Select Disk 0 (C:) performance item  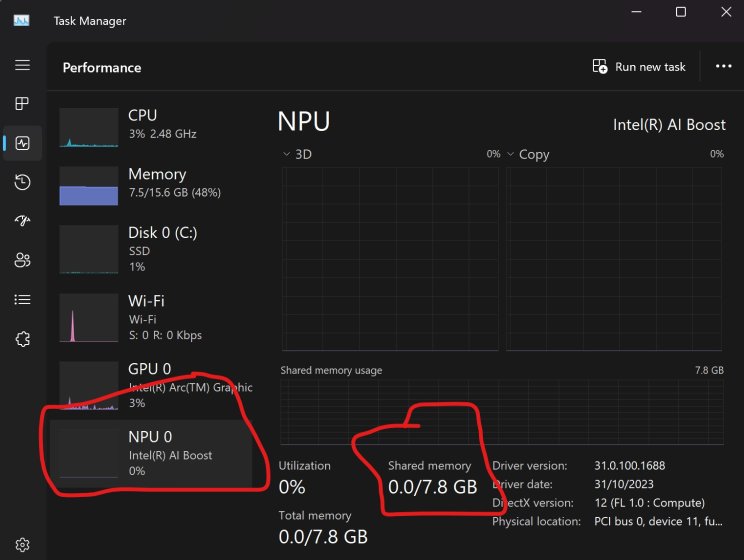[x=155, y=248]
